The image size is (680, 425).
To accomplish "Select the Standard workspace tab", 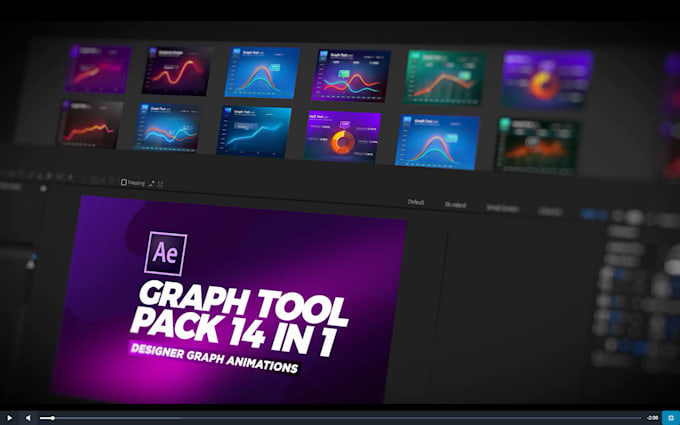I will (x=455, y=205).
